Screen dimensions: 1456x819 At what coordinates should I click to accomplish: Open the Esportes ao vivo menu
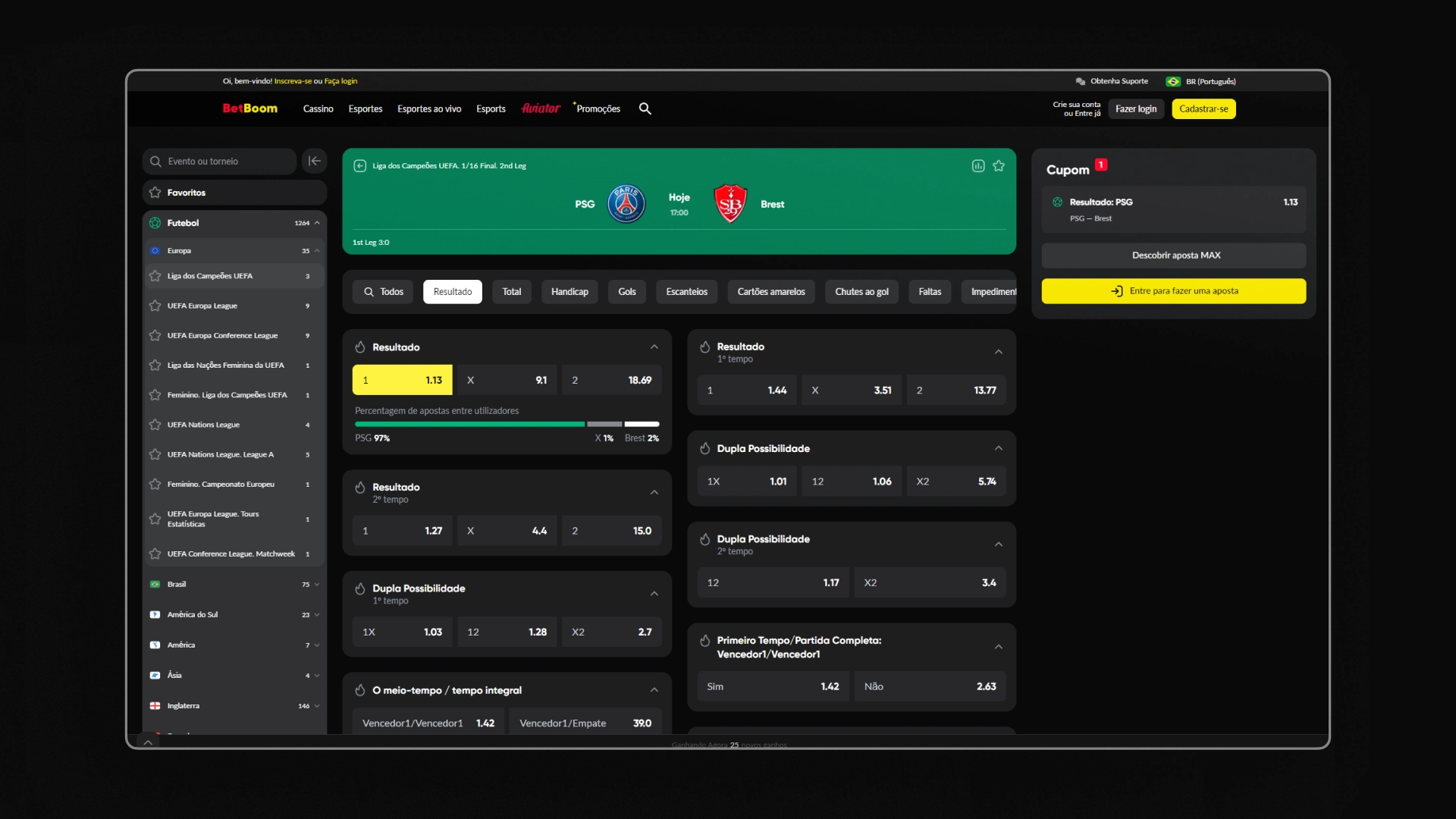click(429, 108)
